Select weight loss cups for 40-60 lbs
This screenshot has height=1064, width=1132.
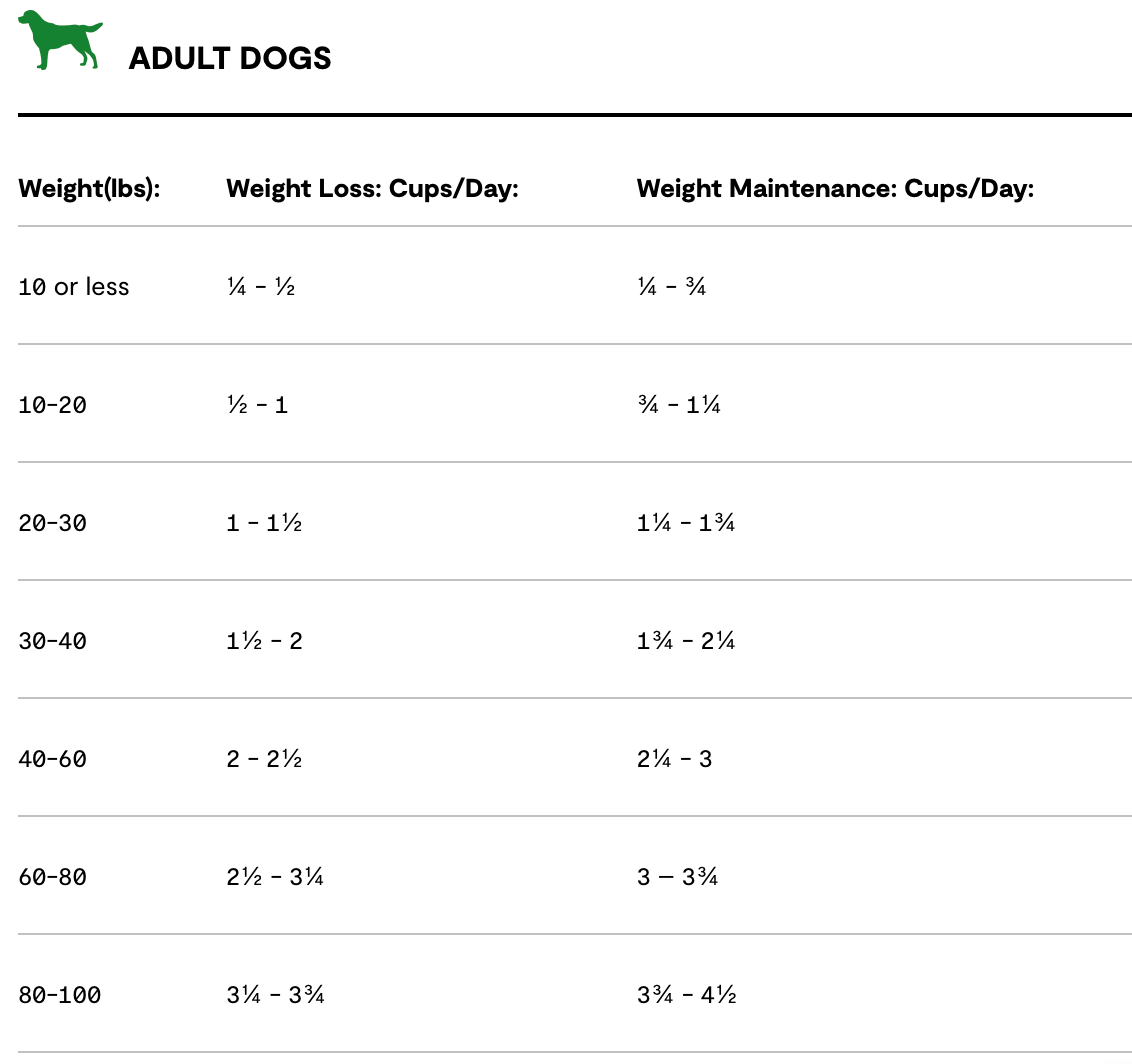pyautogui.click(x=264, y=759)
